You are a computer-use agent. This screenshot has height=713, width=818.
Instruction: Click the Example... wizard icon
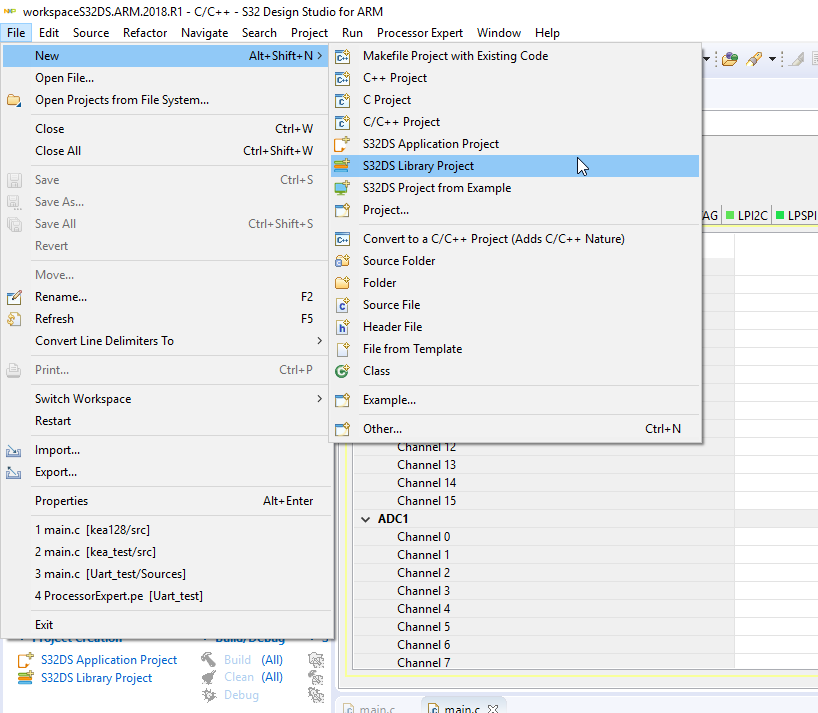(x=342, y=400)
